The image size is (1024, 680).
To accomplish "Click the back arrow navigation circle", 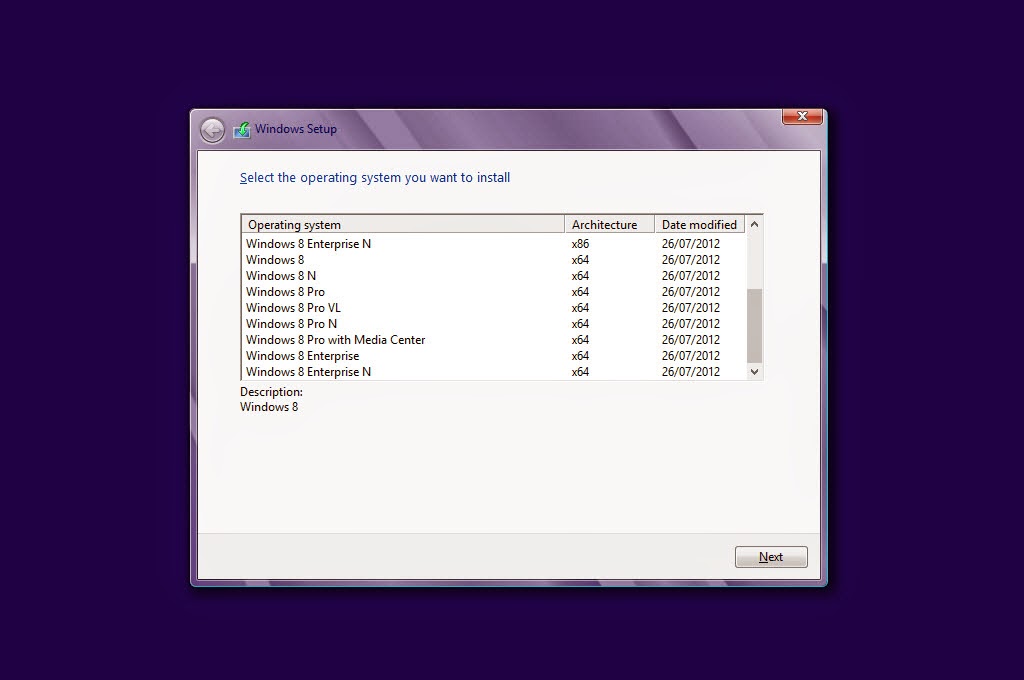I will click(x=212, y=129).
